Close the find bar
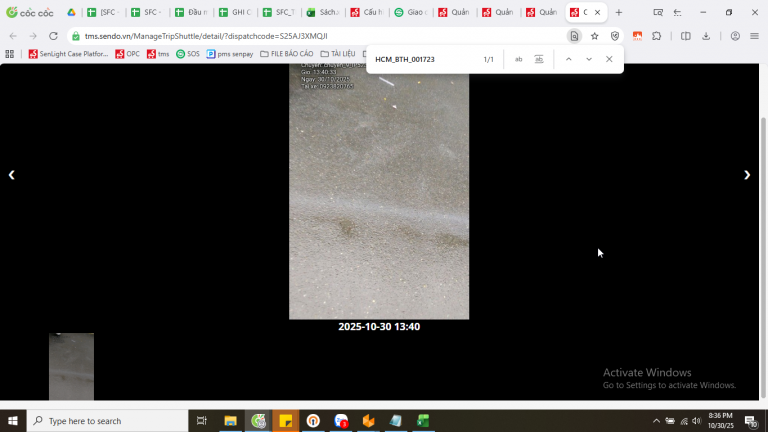 609,59
